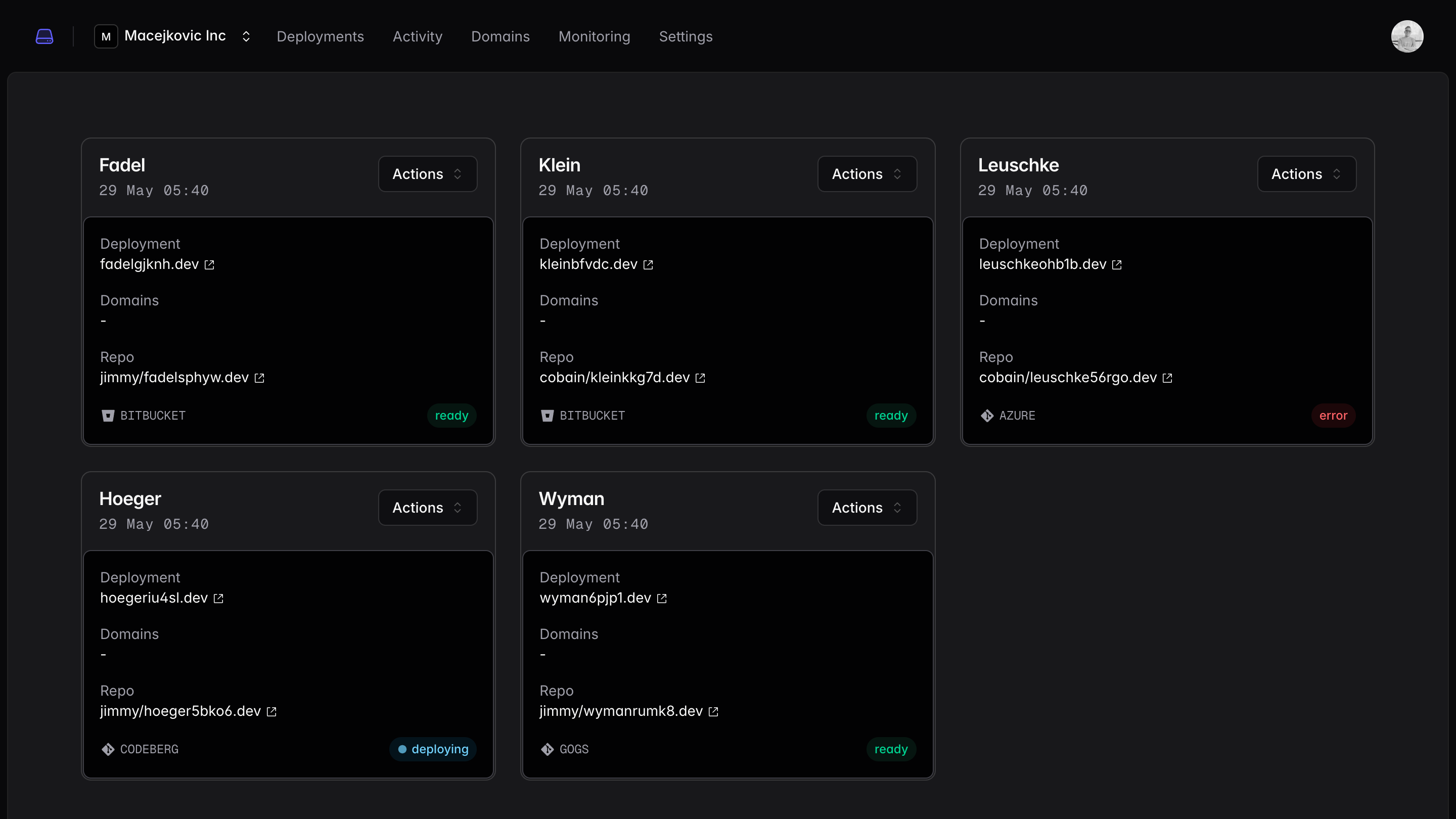This screenshot has height=819, width=1456.
Task: Go to the Deployments tab
Action: click(x=320, y=37)
